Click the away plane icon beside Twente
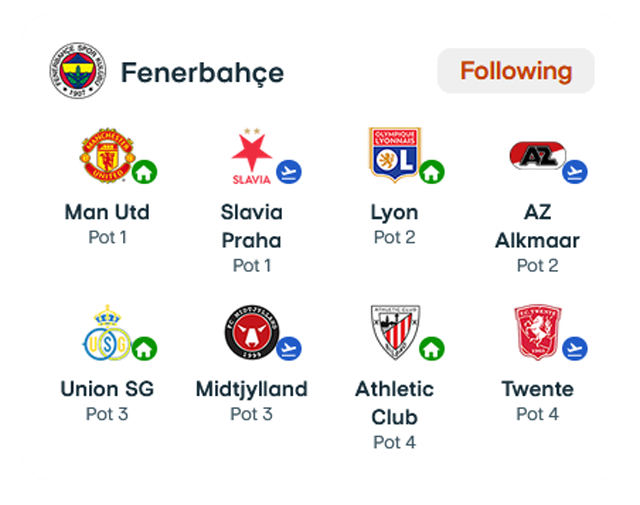Screen dimensions: 640x505 [575, 349]
